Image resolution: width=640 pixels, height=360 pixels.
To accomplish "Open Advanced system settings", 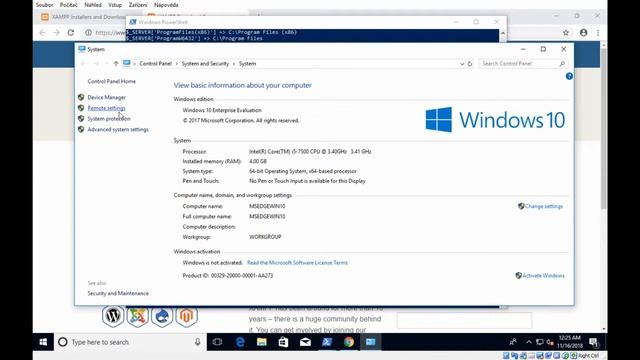I will pyautogui.click(x=118, y=129).
